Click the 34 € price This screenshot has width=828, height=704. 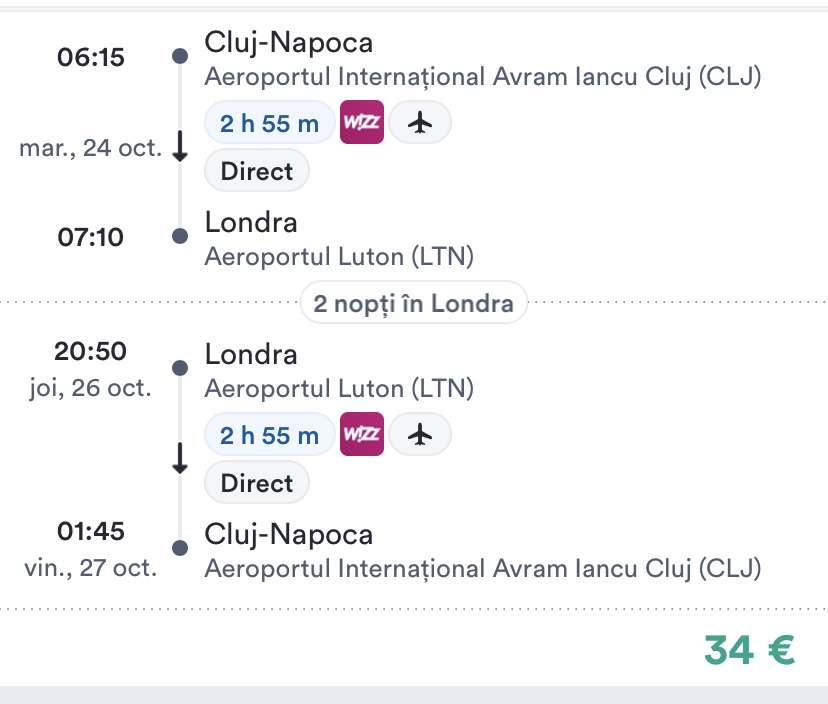749,650
